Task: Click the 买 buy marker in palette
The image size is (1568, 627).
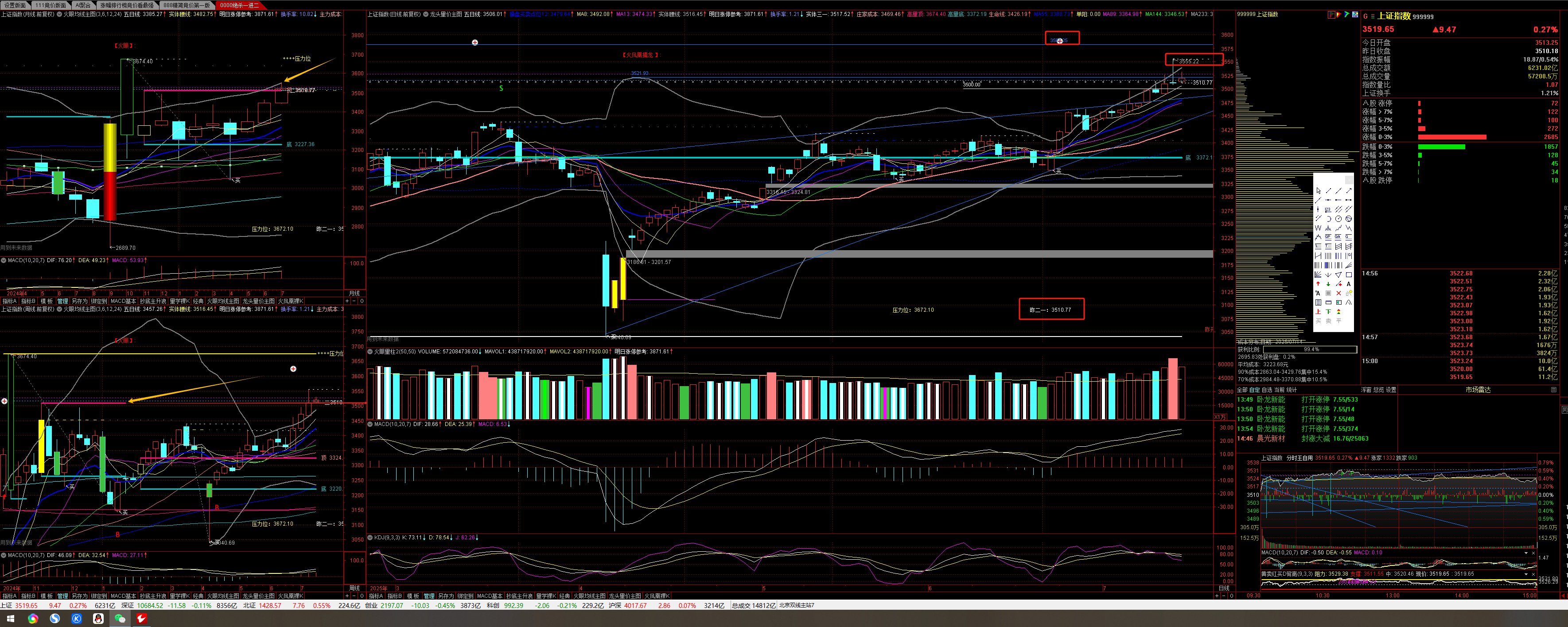Action: 1319,321
